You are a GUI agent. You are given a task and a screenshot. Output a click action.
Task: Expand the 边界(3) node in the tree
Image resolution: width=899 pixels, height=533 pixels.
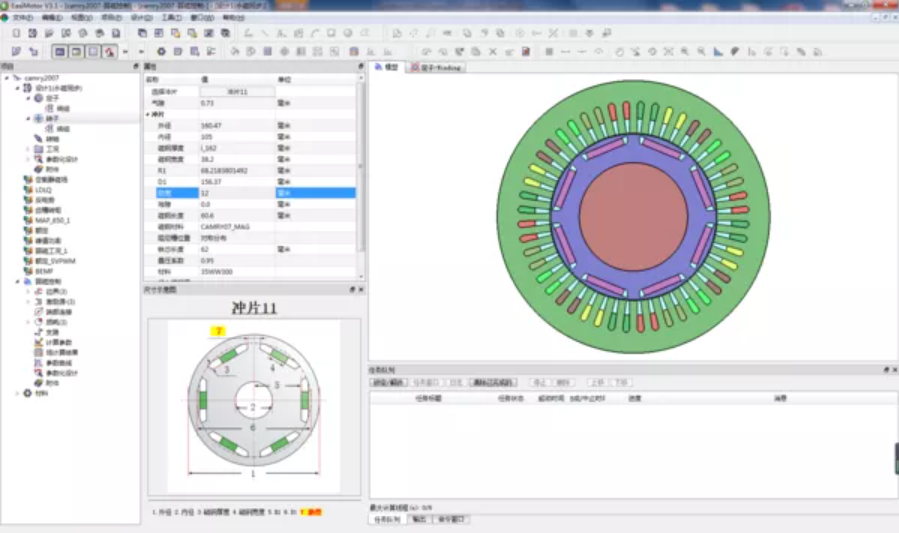pyautogui.click(x=28, y=292)
